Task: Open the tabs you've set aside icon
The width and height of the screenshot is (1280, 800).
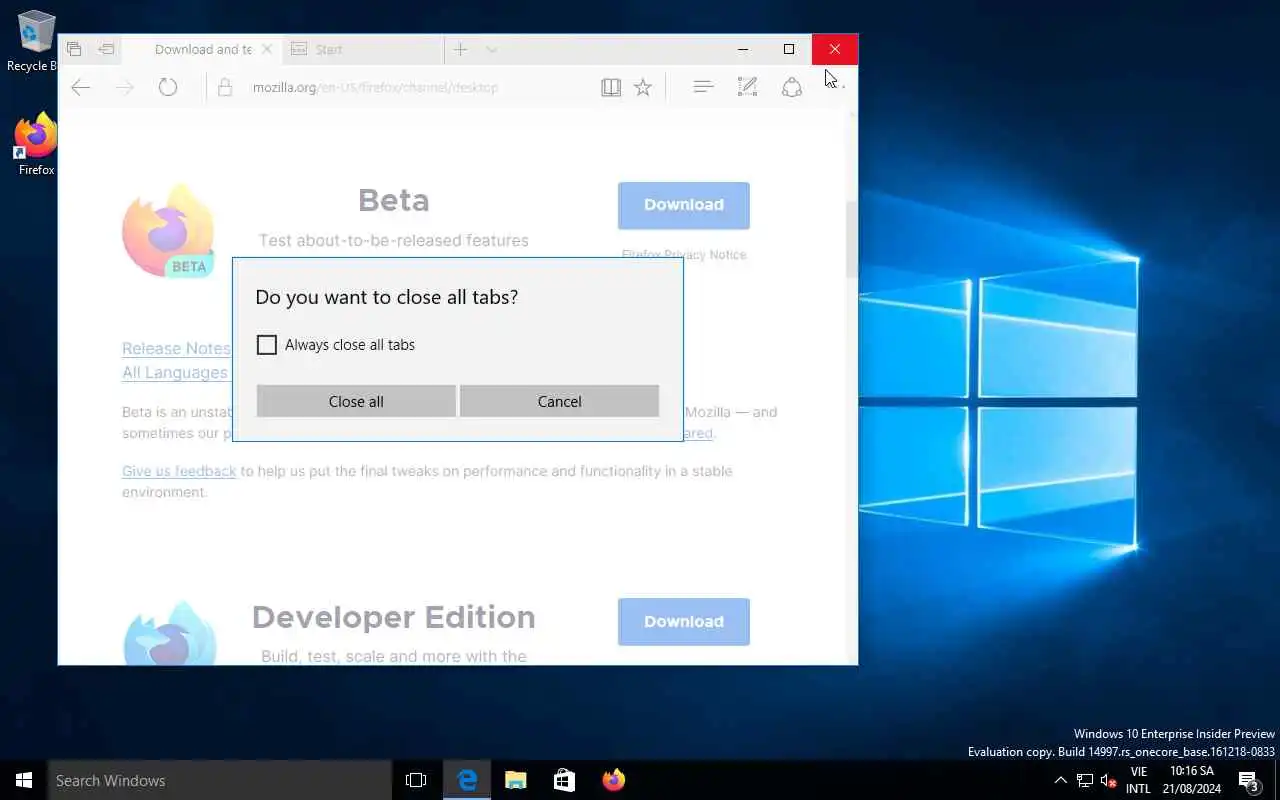Action: pos(74,49)
